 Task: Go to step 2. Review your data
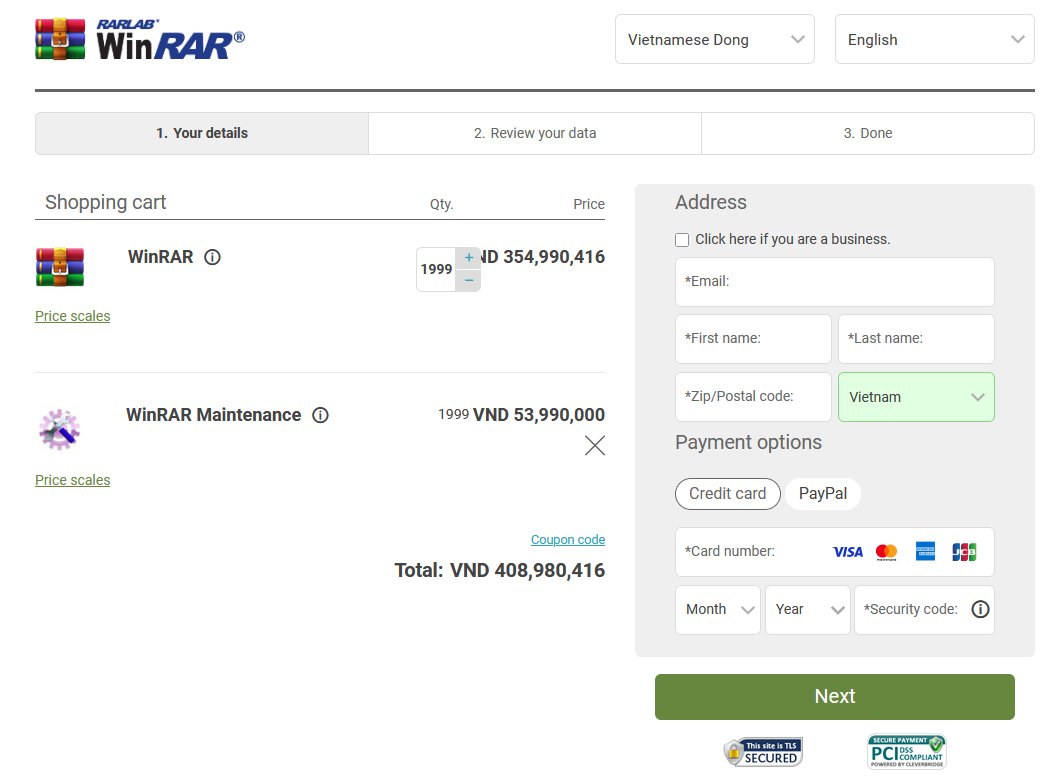coord(535,133)
